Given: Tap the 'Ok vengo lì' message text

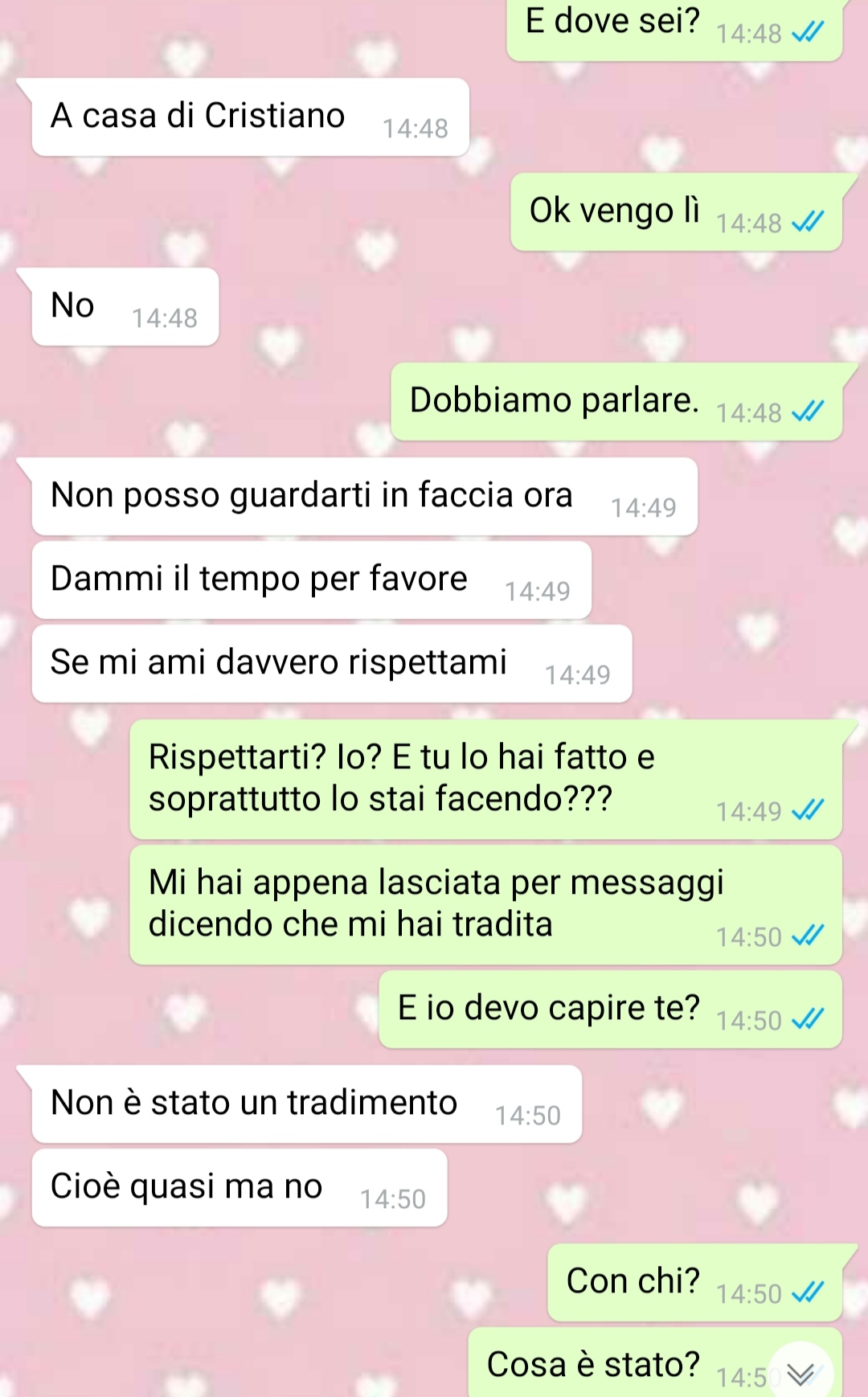Looking at the screenshot, I should tap(615, 211).
